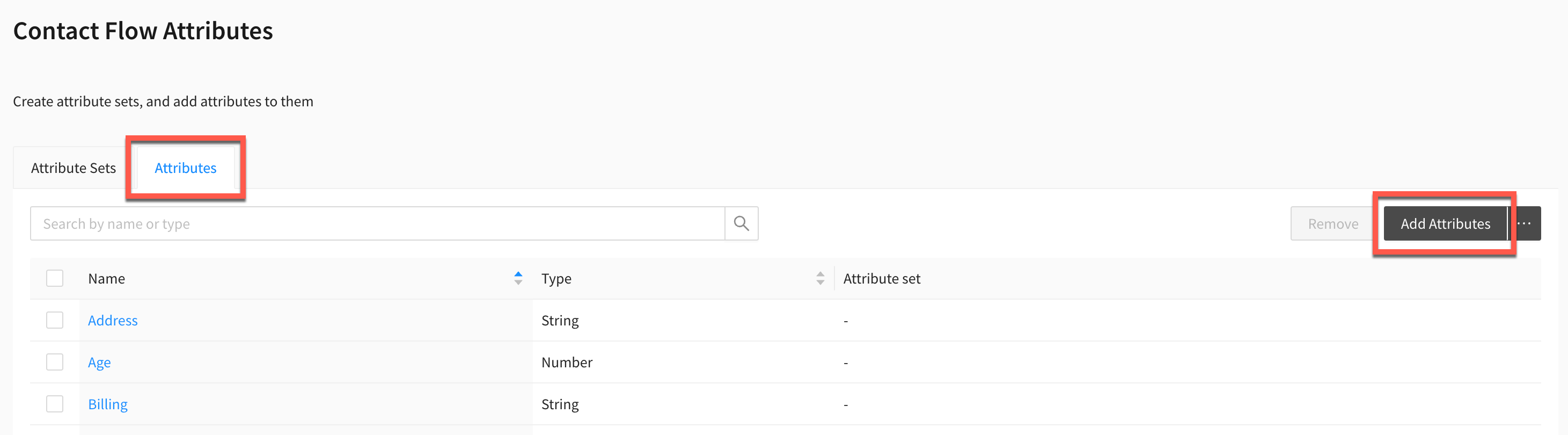Click the Remove button

coord(1332,223)
